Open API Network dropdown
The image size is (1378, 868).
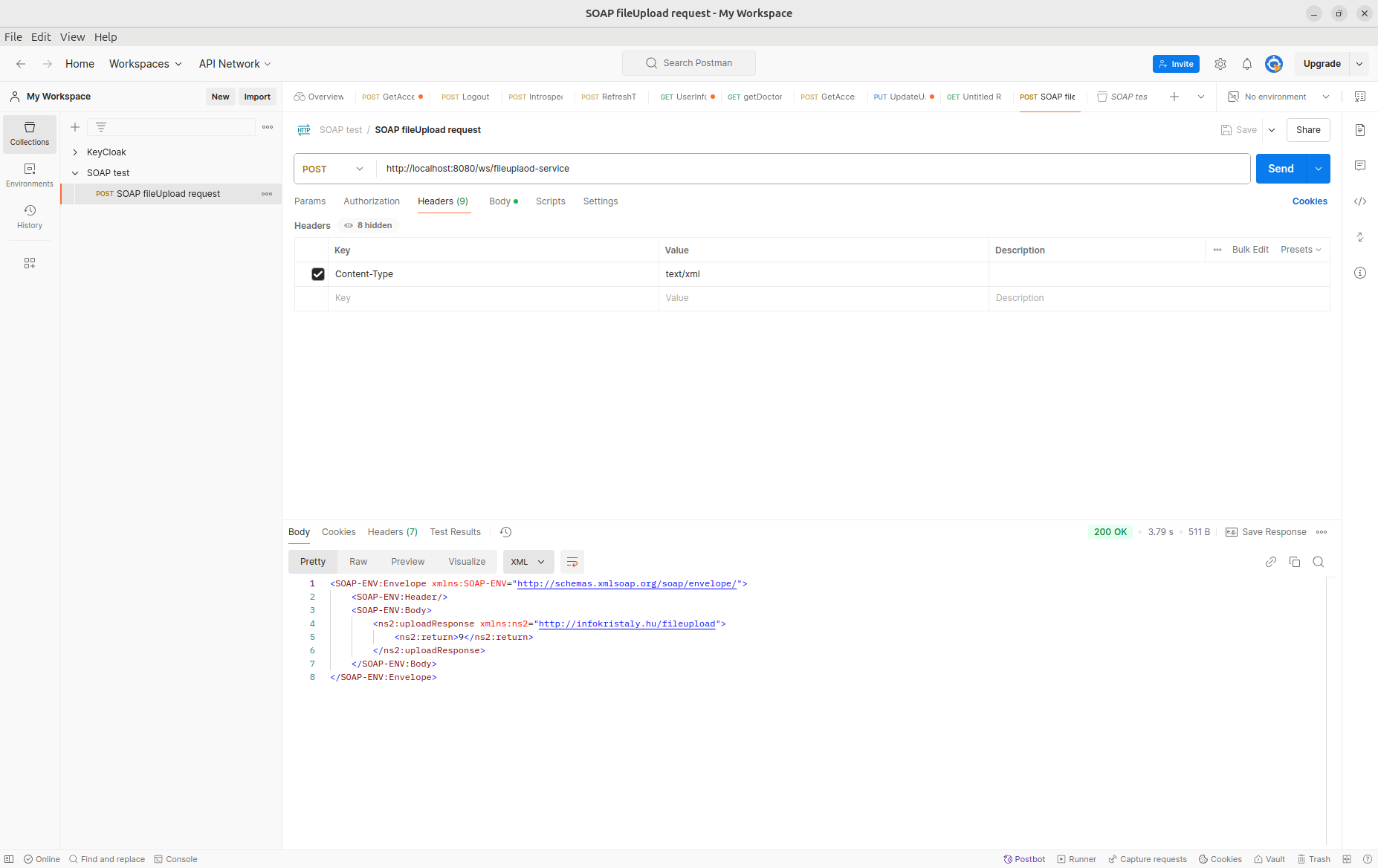click(x=235, y=64)
